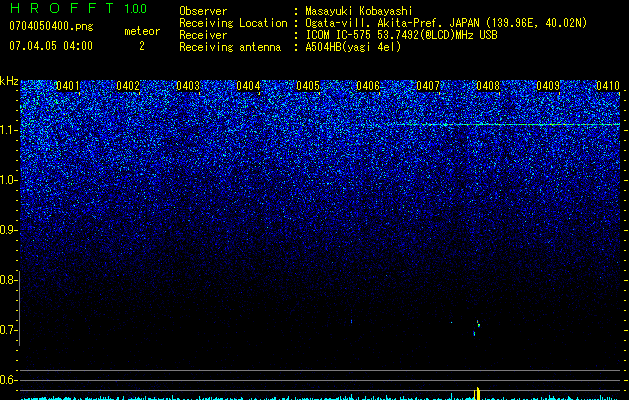Click the 0.6 kHz axis label

coord(8,380)
